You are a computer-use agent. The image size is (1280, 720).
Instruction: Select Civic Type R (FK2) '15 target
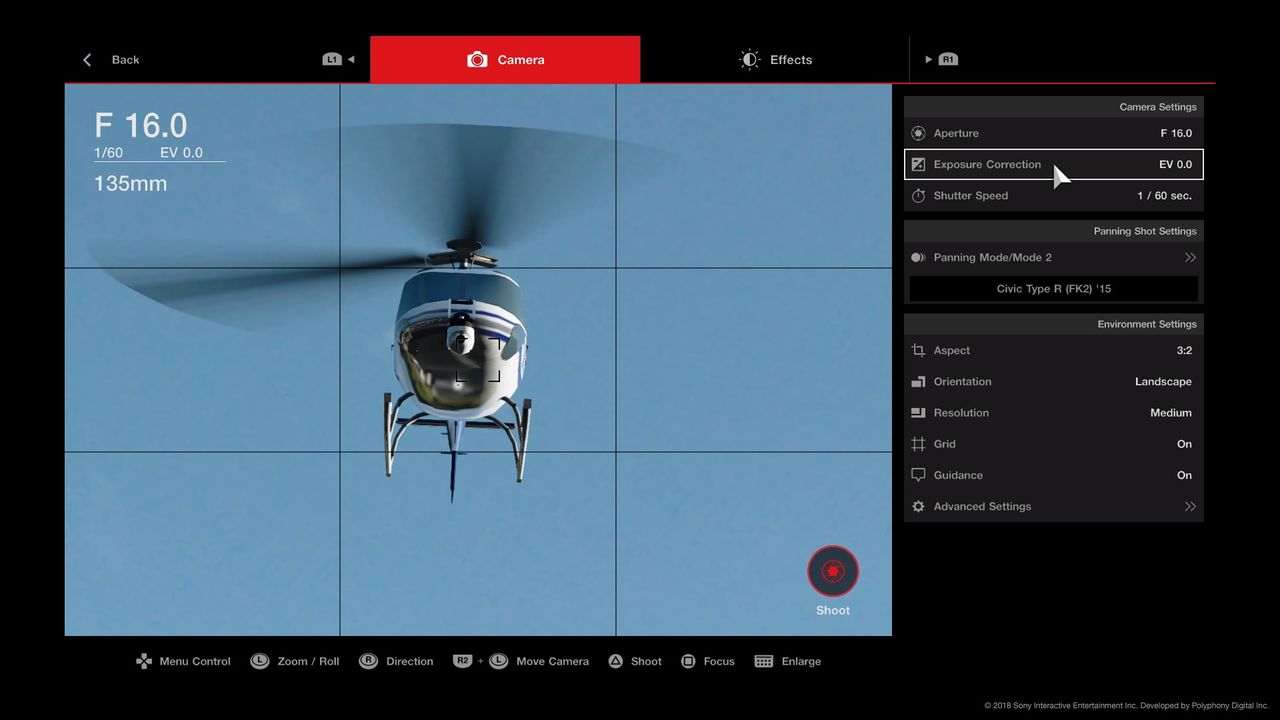[x=1053, y=289]
